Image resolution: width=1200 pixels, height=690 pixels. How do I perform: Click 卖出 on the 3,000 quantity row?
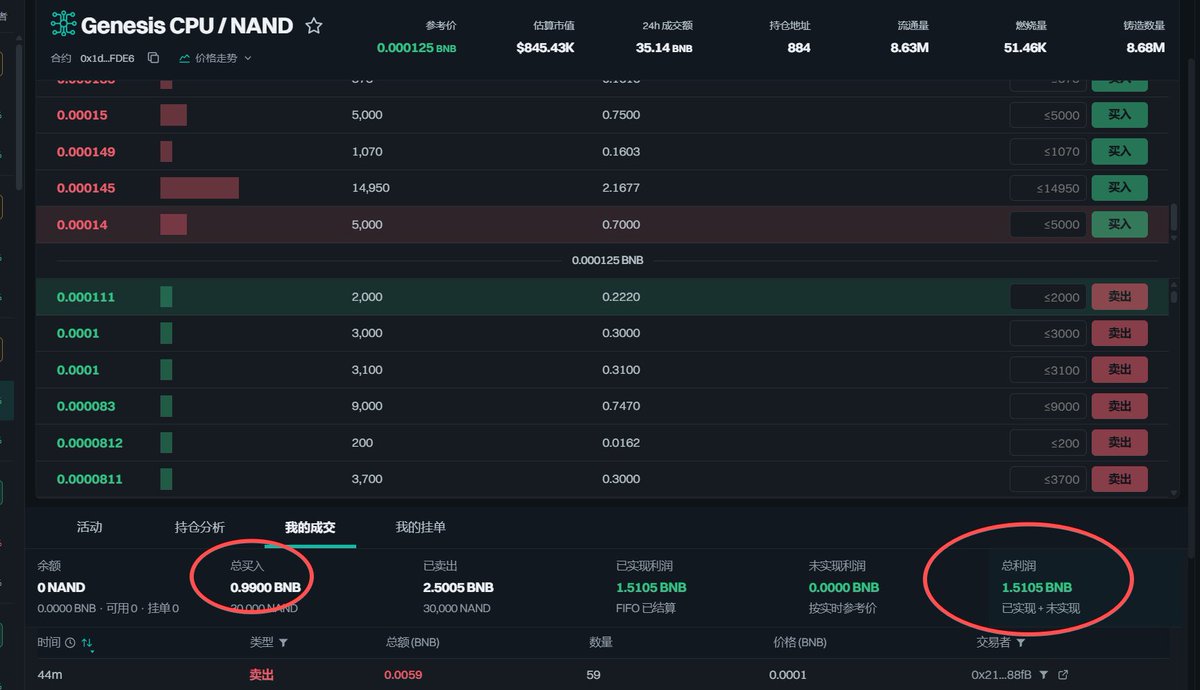point(1119,333)
